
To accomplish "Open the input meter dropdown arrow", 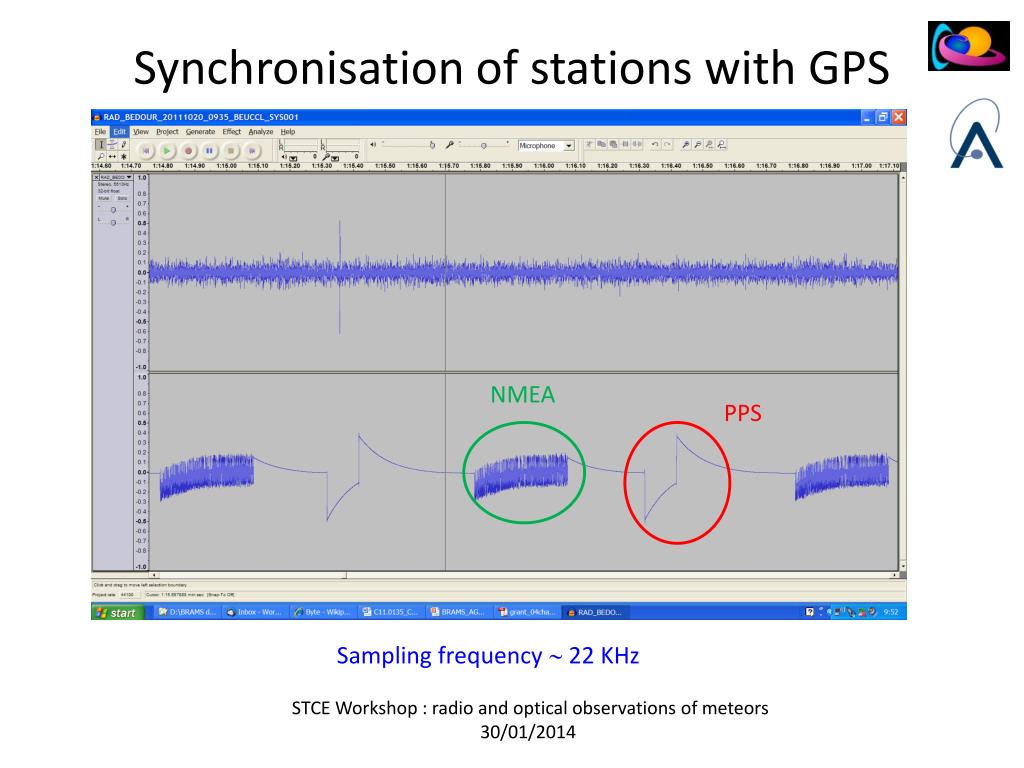I will [335, 158].
